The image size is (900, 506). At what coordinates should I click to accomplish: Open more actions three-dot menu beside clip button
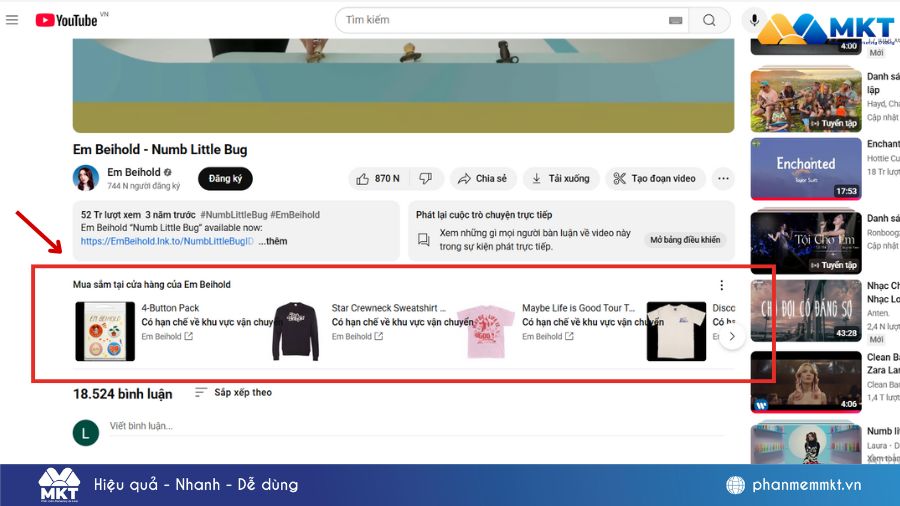tap(724, 179)
